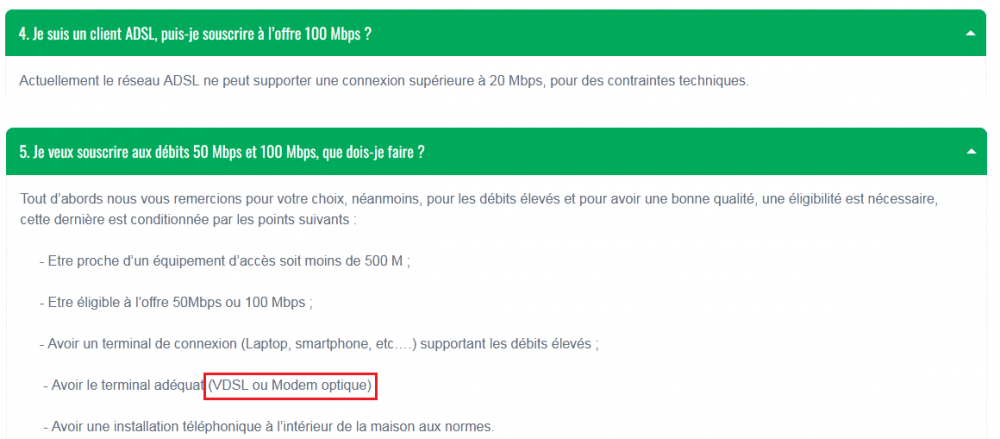Click the highlighted "(VDSL ou Modem optique)" text
Image resolution: width=1000 pixels, height=439 pixels.
290,385
